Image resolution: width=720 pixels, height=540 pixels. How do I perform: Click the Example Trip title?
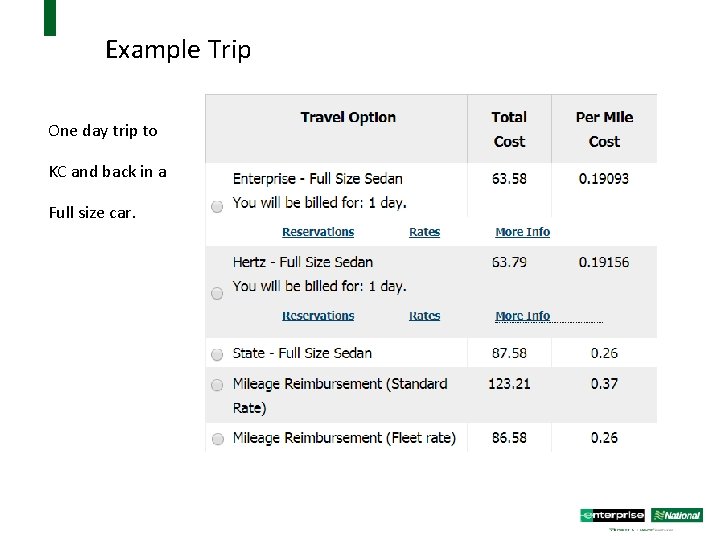pyautogui.click(x=178, y=50)
